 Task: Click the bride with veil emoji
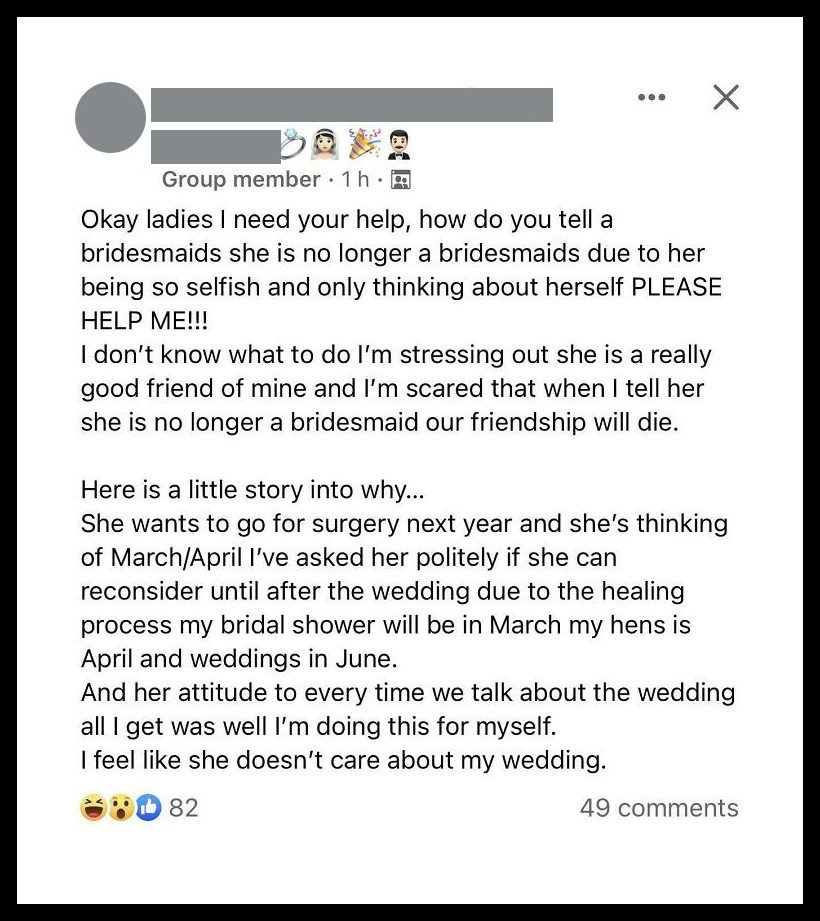click(x=325, y=144)
